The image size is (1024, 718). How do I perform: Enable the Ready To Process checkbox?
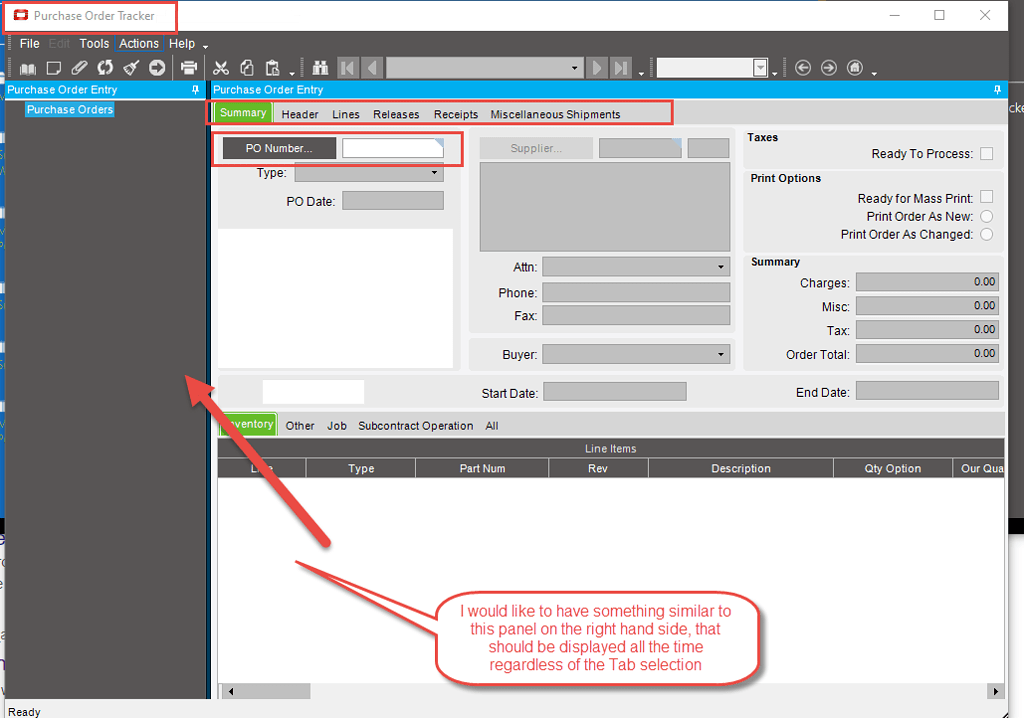pos(987,153)
